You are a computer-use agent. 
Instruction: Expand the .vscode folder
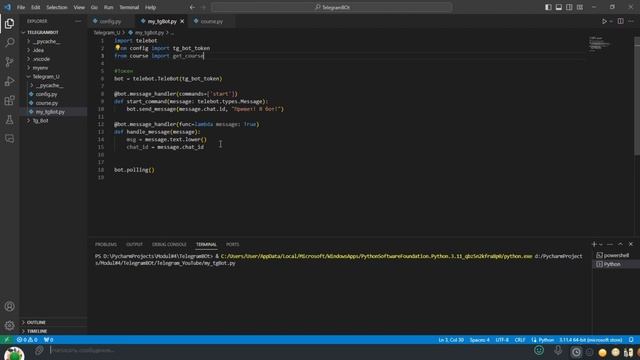click(x=41, y=59)
